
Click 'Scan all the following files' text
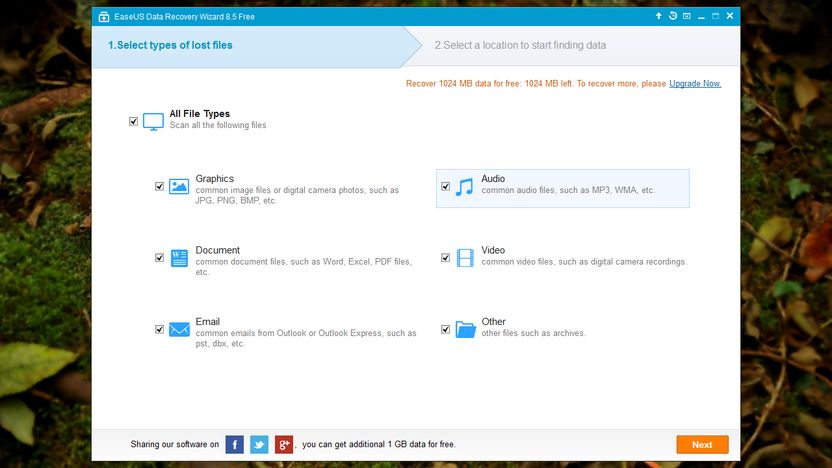pos(218,125)
